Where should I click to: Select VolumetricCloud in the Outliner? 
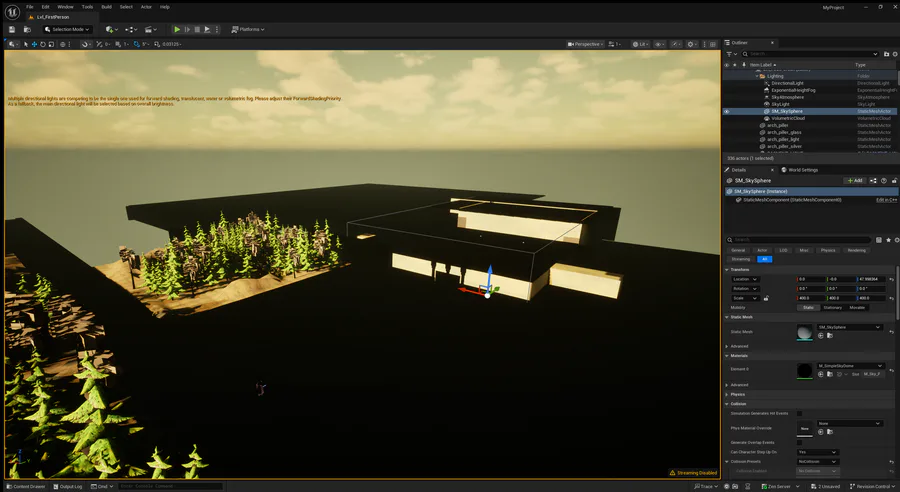[x=788, y=118]
